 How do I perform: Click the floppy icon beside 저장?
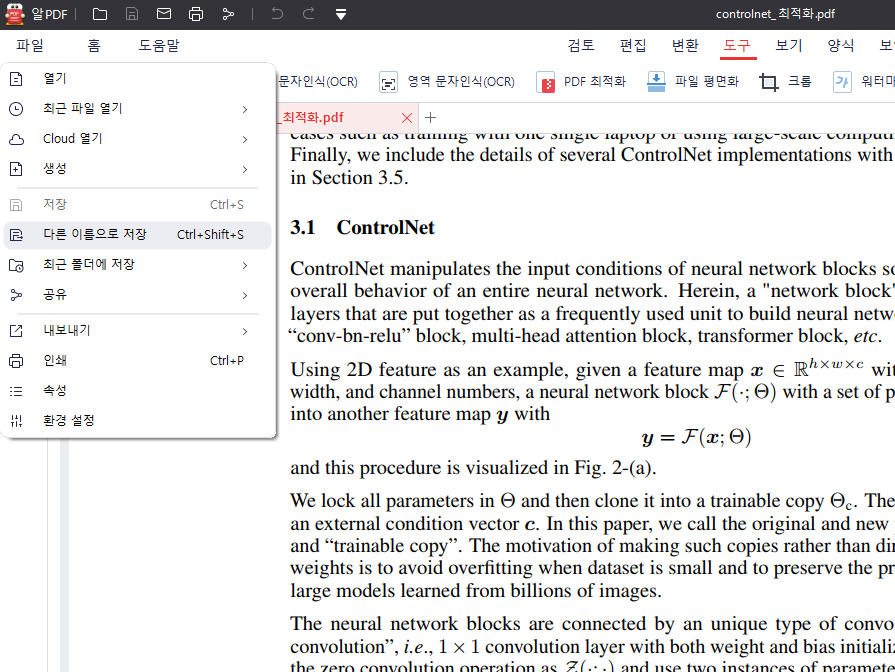tap(17, 205)
